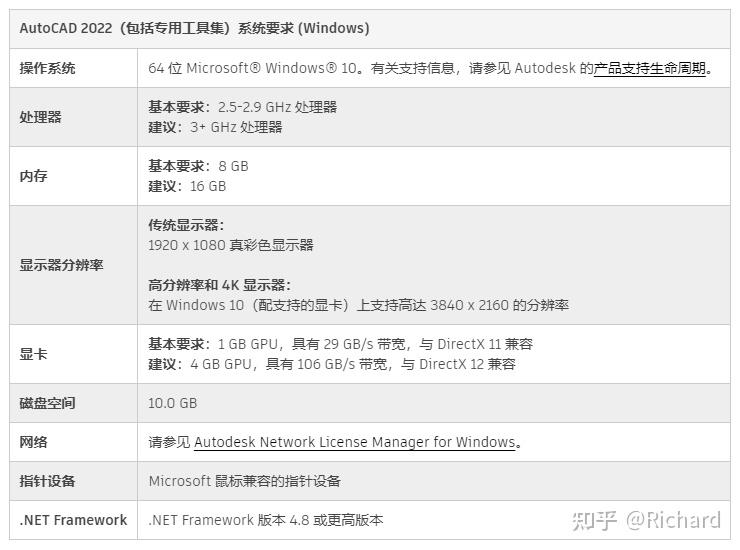The image size is (740, 550).
Task: Select the 内存 row label
Action: coord(34,176)
